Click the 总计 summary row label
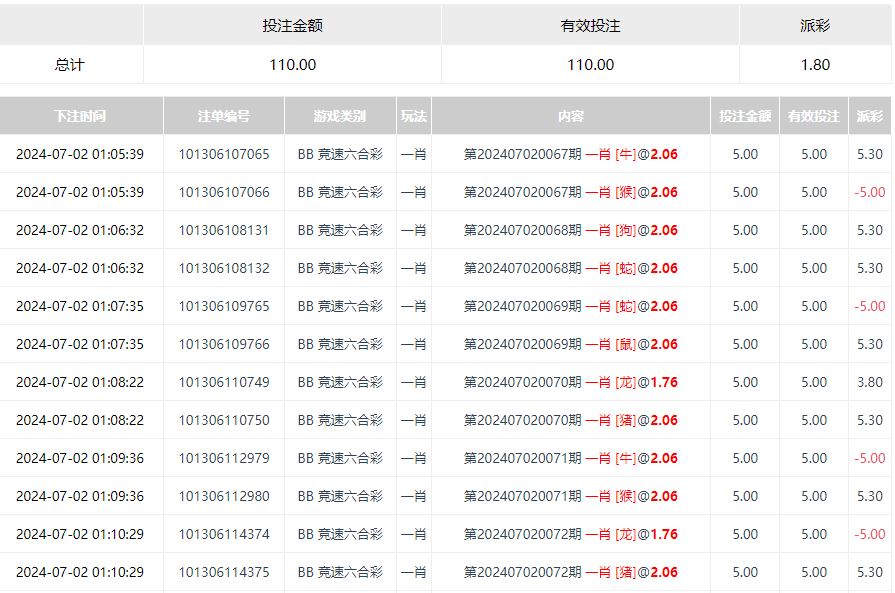The height and width of the screenshot is (593, 895). coord(70,64)
